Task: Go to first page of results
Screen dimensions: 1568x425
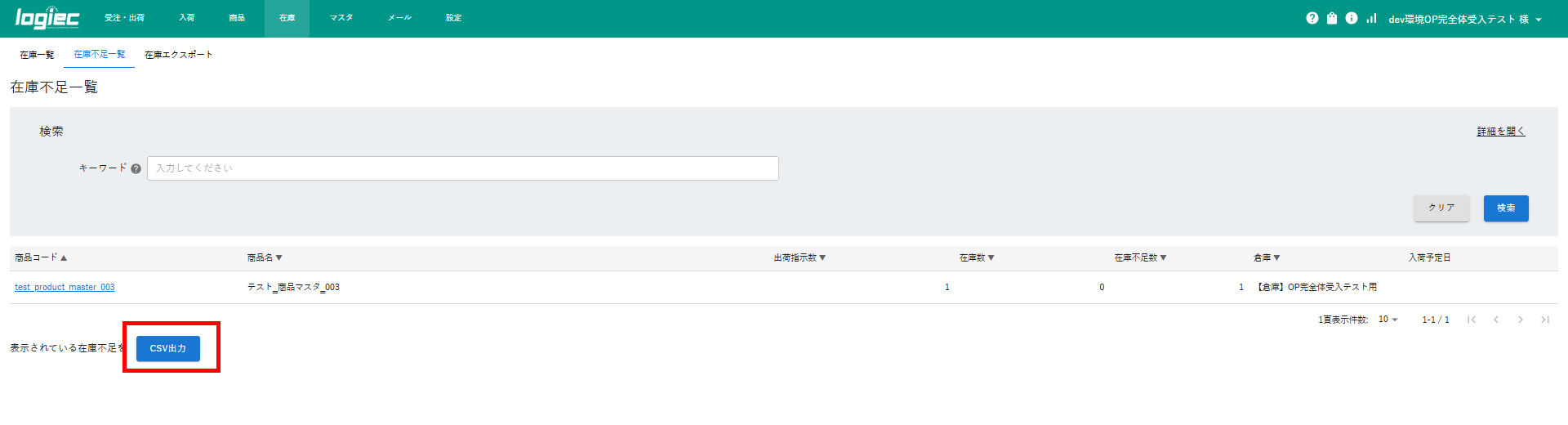Action: pos(1471,320)
